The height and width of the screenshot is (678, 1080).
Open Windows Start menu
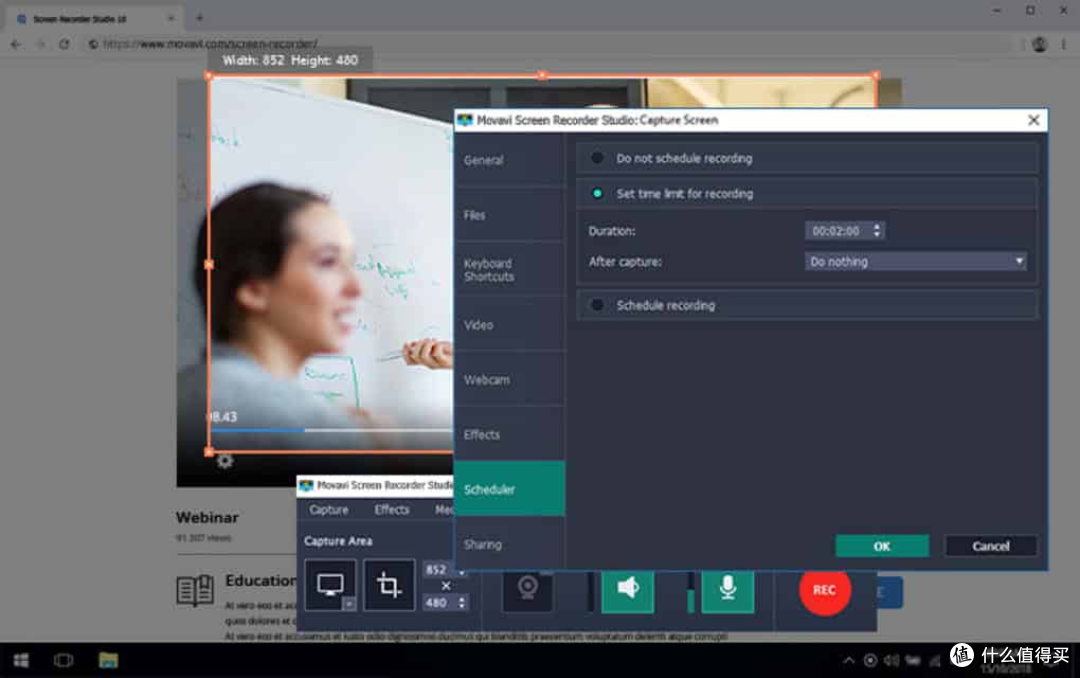(21, 660)
